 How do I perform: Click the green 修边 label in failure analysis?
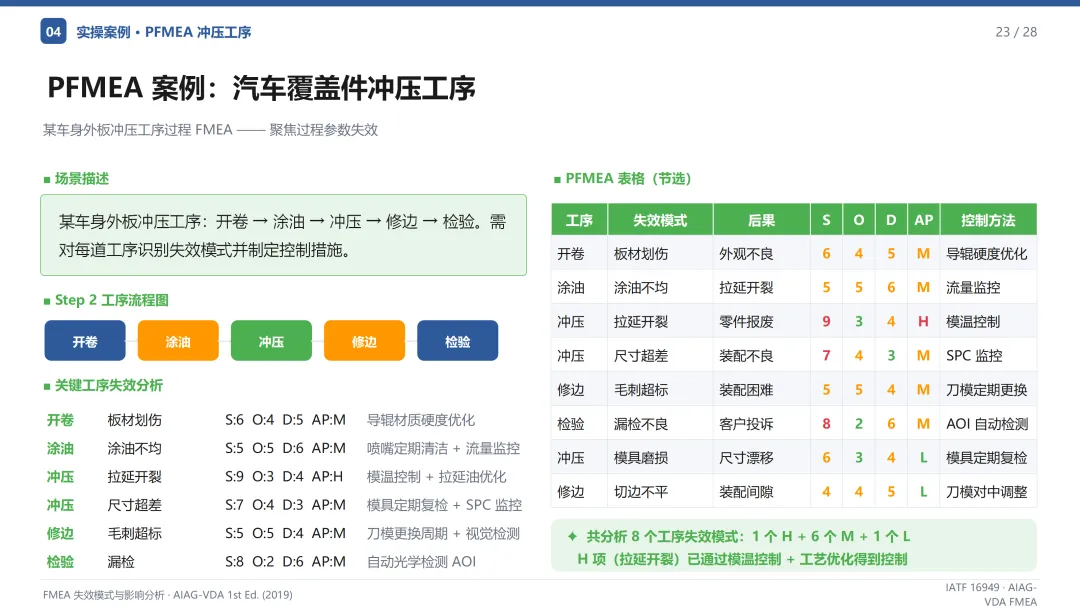(x=60, y=534)
